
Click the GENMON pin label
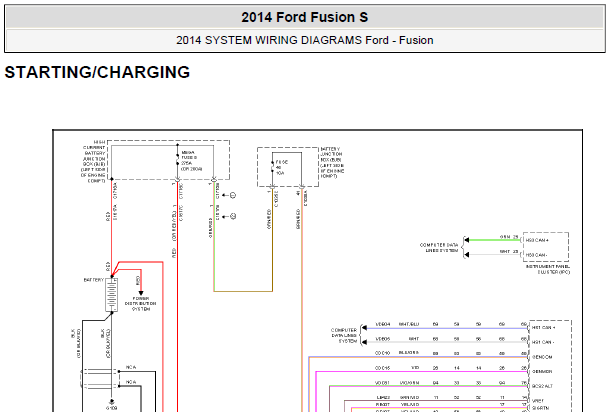[x=542, y=371]
